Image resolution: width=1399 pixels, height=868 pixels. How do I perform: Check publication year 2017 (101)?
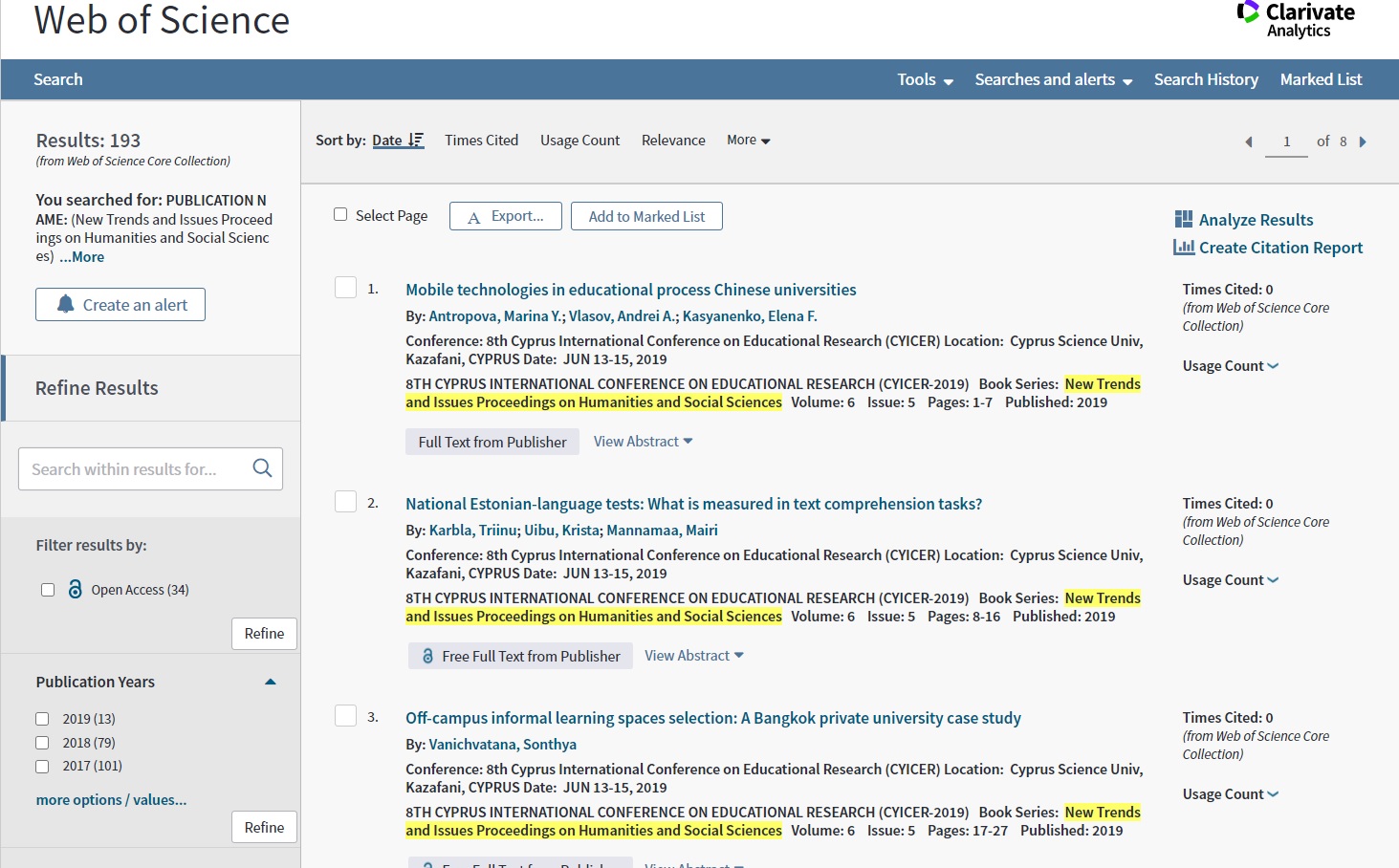pos(42,766)
